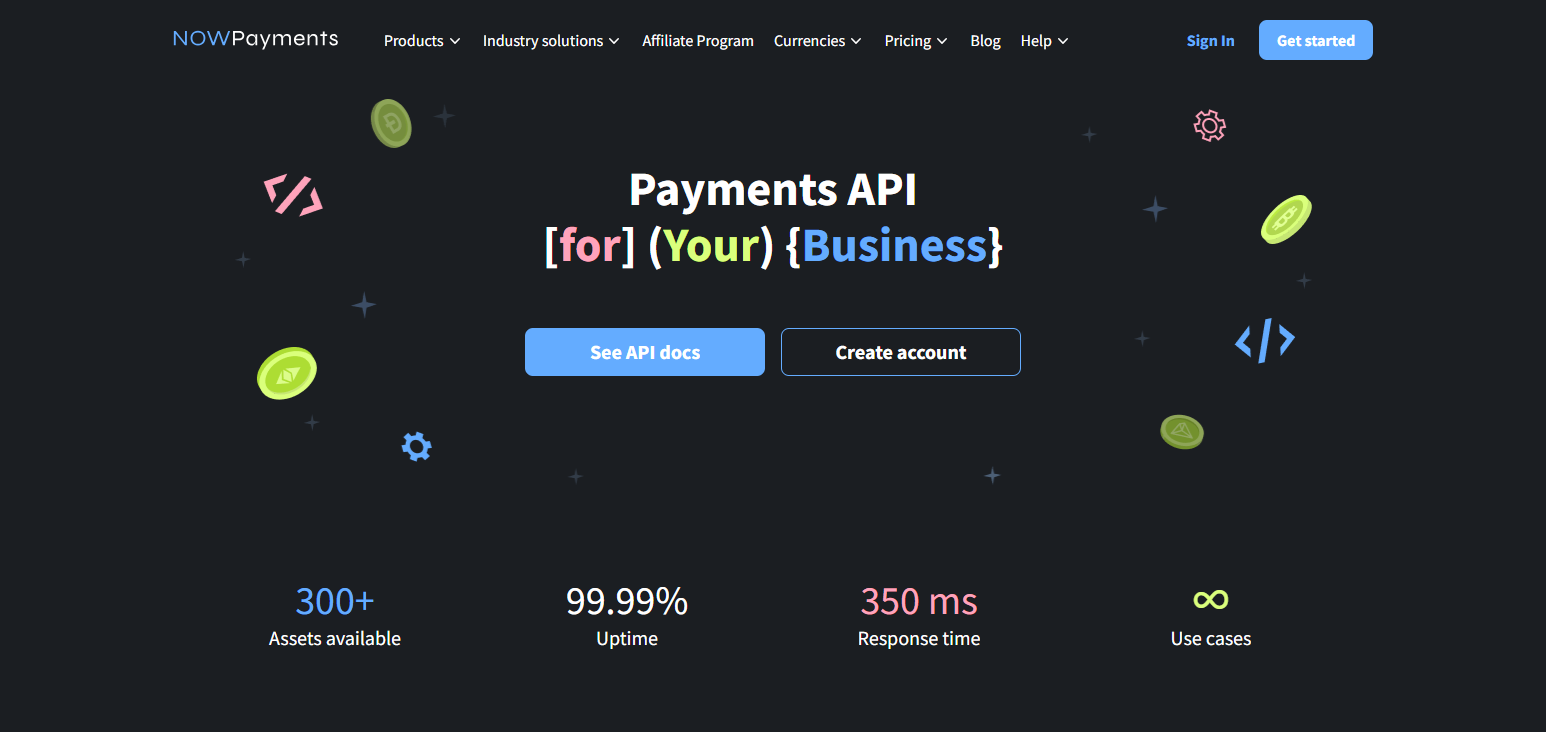
Task: Expand the Industry solutions chevron
Action: click(x=614, y=41)
